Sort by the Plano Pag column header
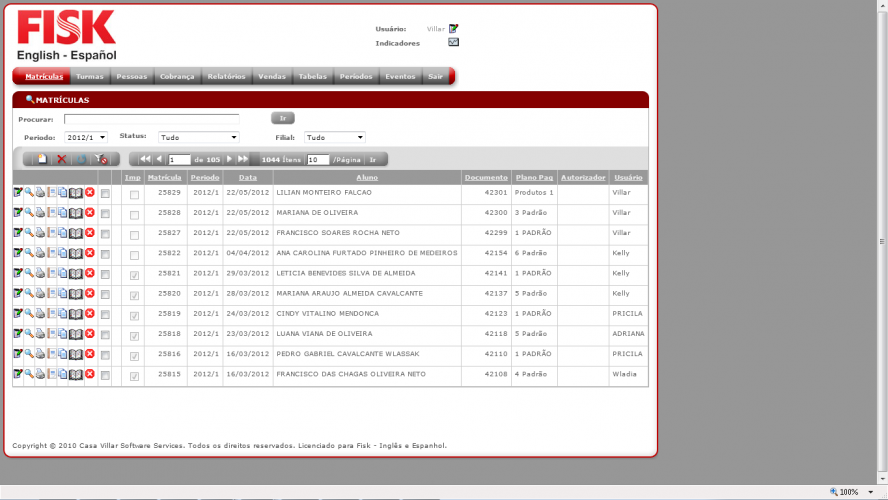 tap(534, 177)
